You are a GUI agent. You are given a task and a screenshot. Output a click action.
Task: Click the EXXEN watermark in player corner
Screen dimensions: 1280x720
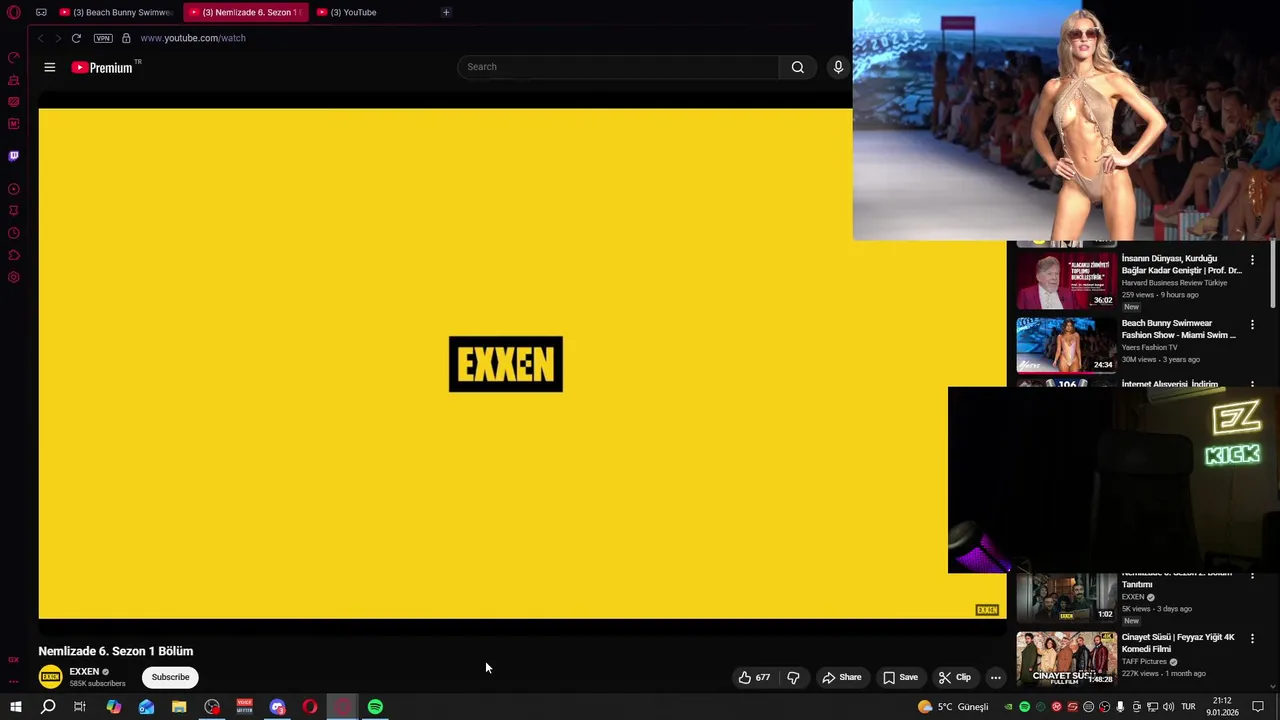[x=987, y=610]
